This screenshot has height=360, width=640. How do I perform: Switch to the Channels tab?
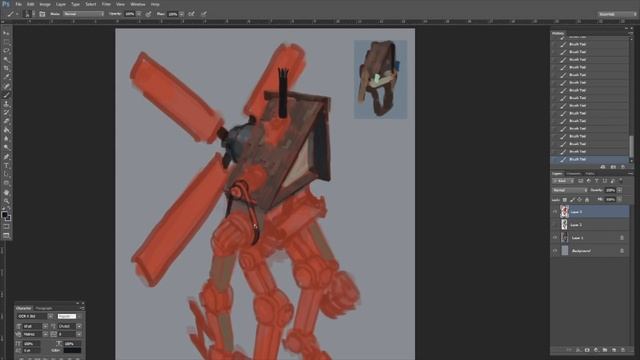click(573, 174)
